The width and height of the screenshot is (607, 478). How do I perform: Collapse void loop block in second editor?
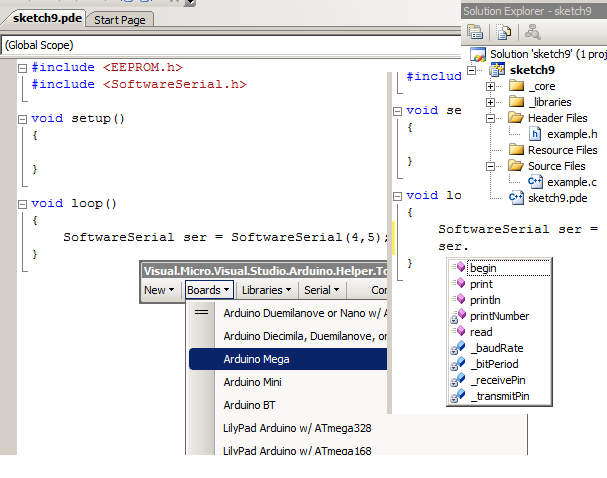[x=398, y=196]
